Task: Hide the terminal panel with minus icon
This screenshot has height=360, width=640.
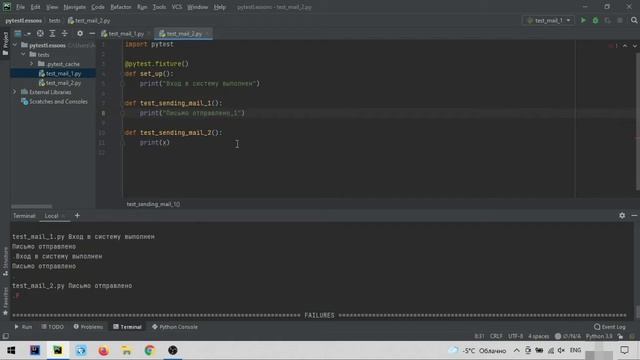Action: [x=634, y=216]
